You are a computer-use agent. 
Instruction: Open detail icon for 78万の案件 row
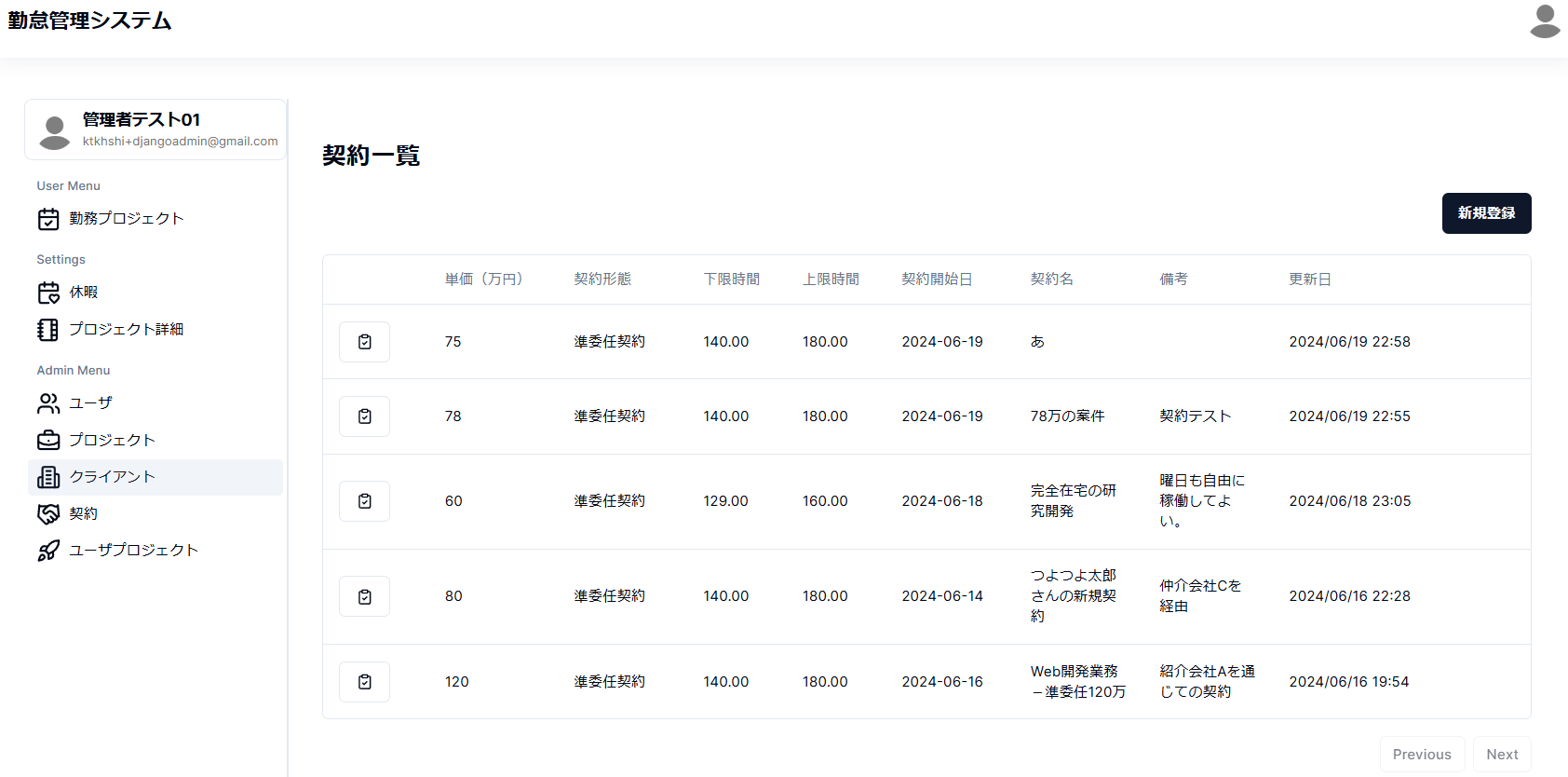pyautogui.click(x=365, y=416)
